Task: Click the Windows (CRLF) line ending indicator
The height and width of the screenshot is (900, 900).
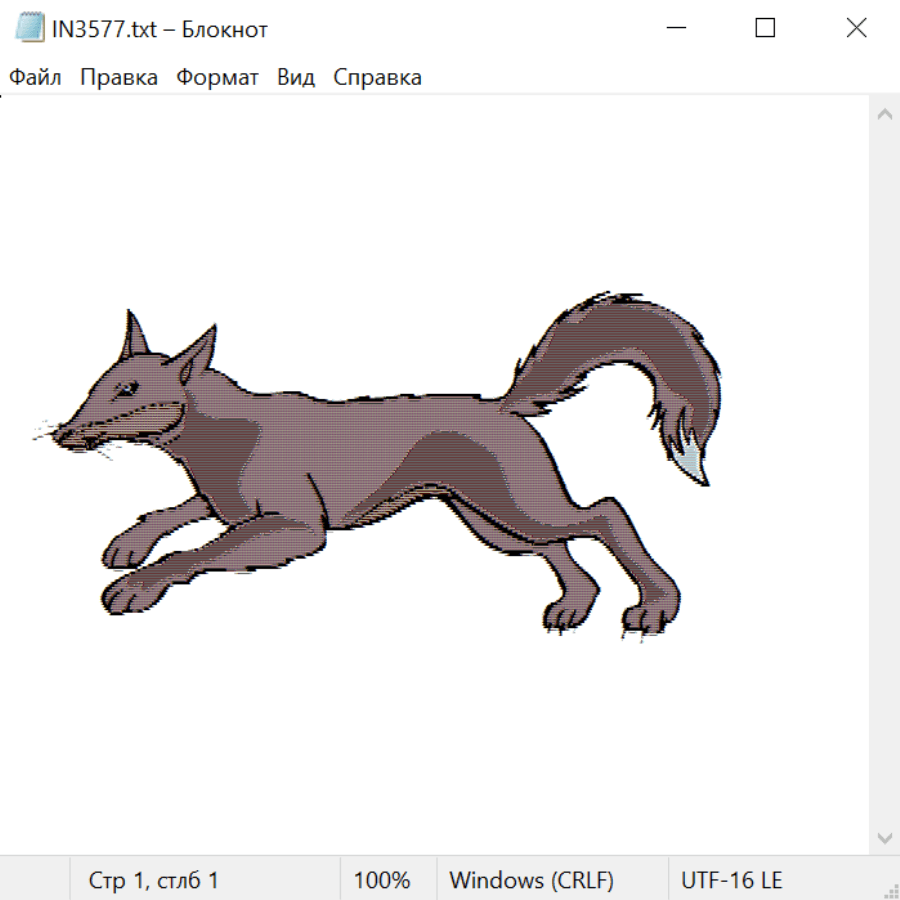Action: tap(531, 881)
